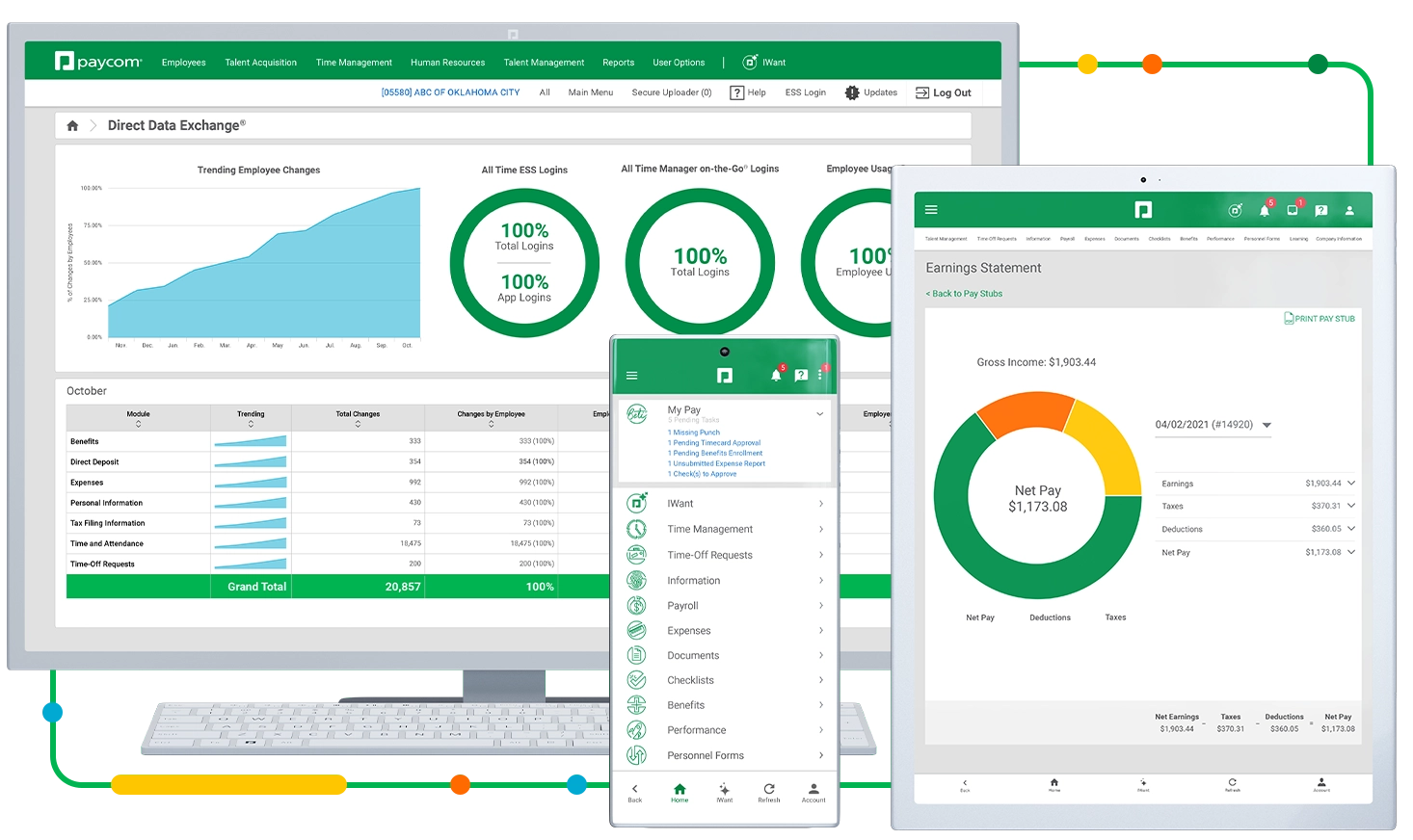1413x840 pixels.
Task: Open the pay date 04/02/2021 dropdown
Action: [1213, 425]
